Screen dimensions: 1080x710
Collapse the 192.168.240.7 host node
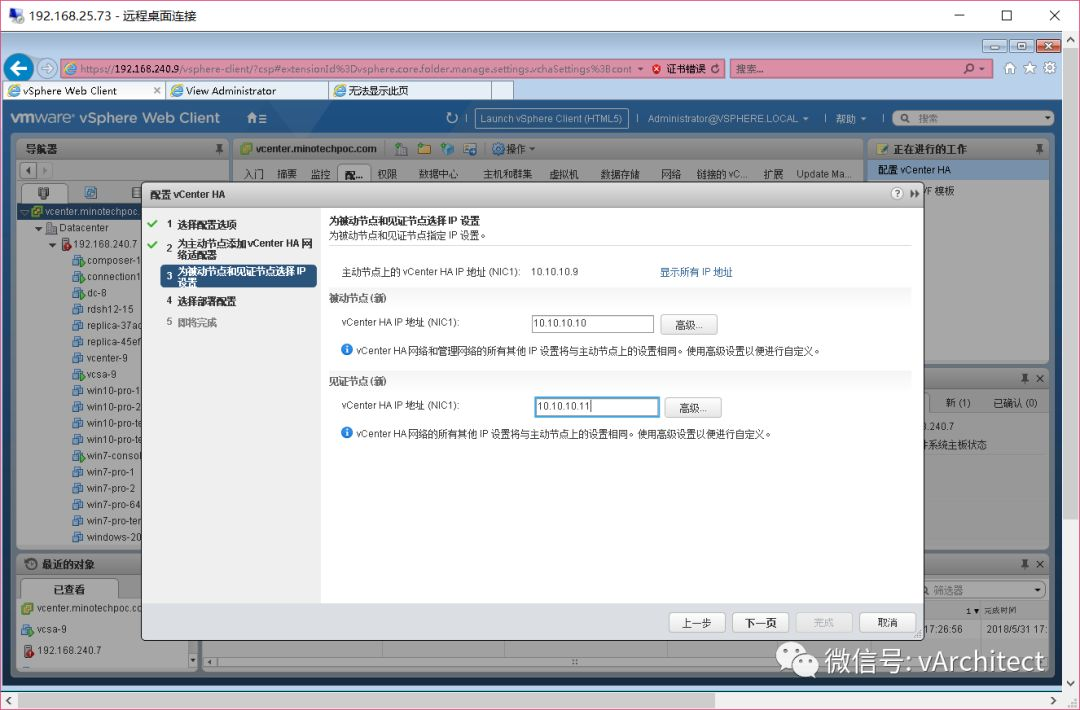[52, 244]
